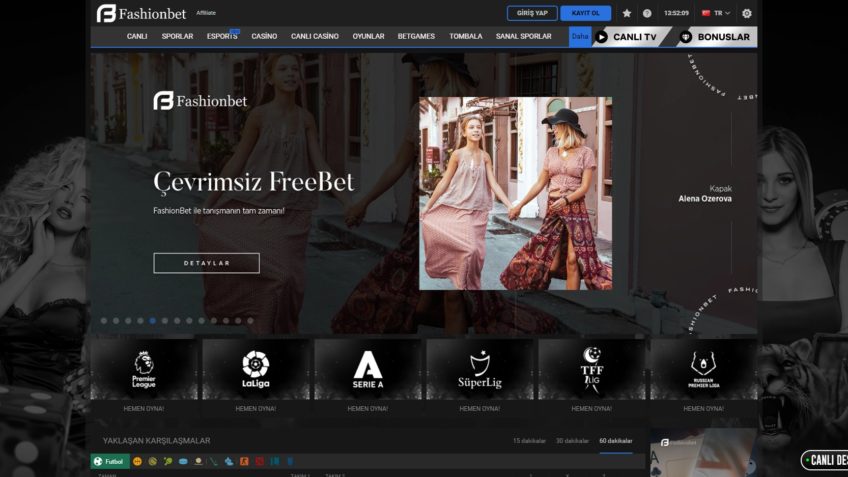The height and width of the screenshot is (477, 848).
Task: Open settings gear icon
Action: click(746, 14)
